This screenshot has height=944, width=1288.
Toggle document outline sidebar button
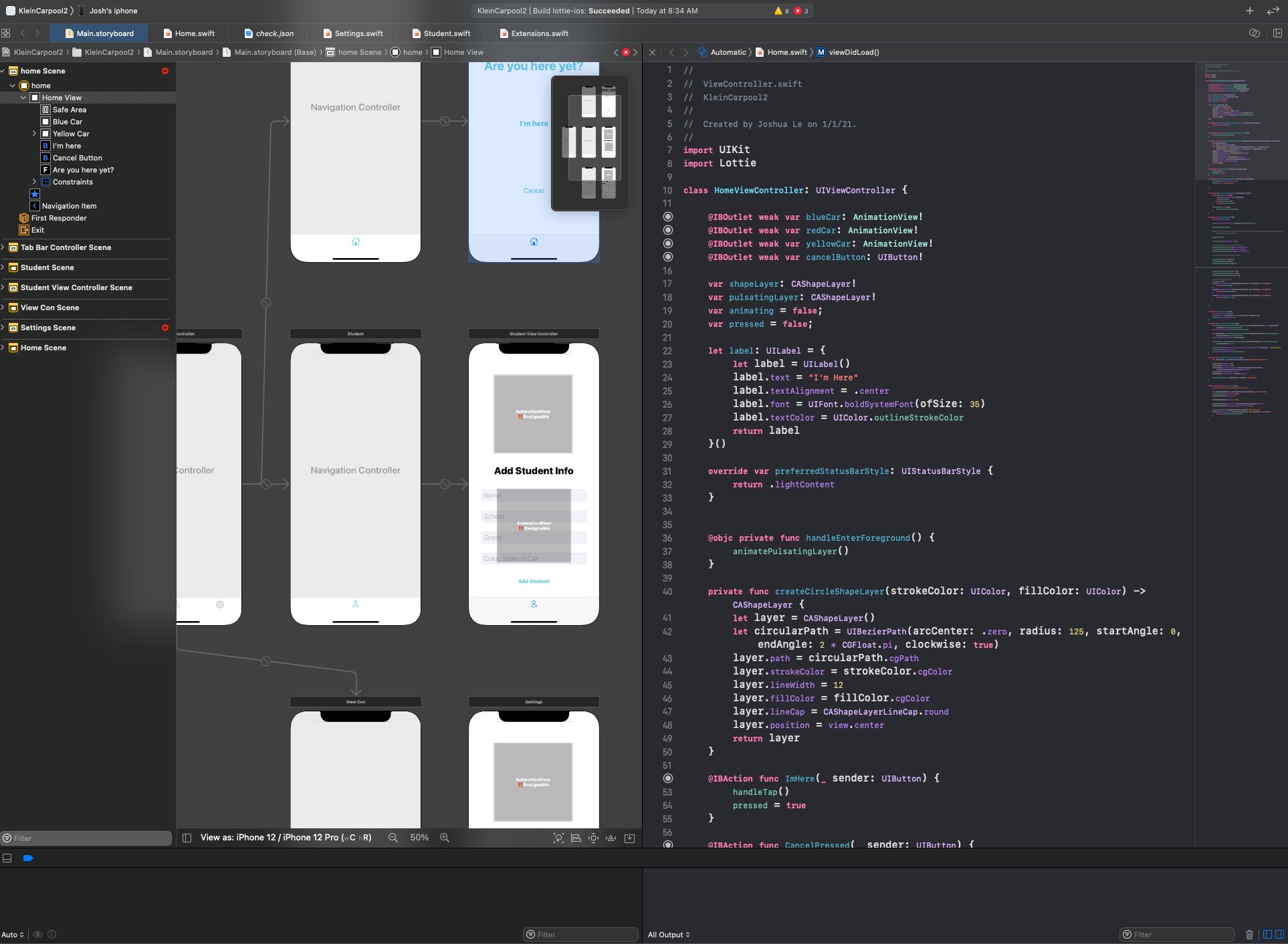click(187, 838)
